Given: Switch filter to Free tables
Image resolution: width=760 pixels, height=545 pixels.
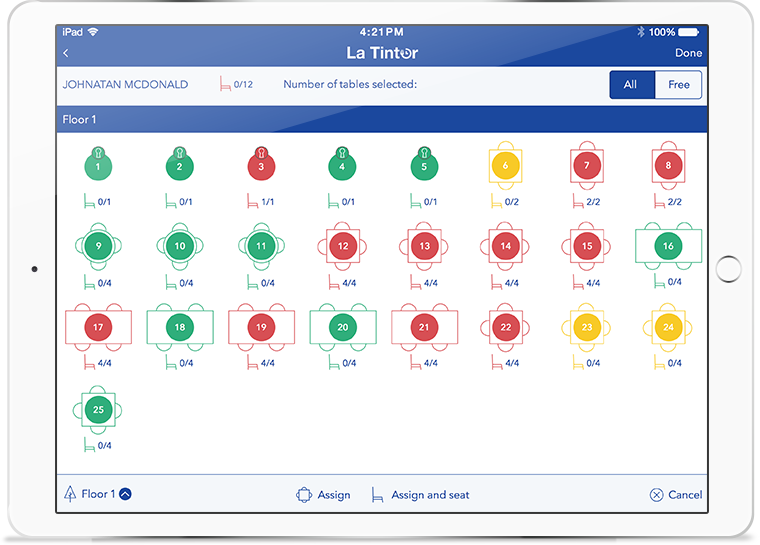Looking at the screenshot, I should coord(679,85).
